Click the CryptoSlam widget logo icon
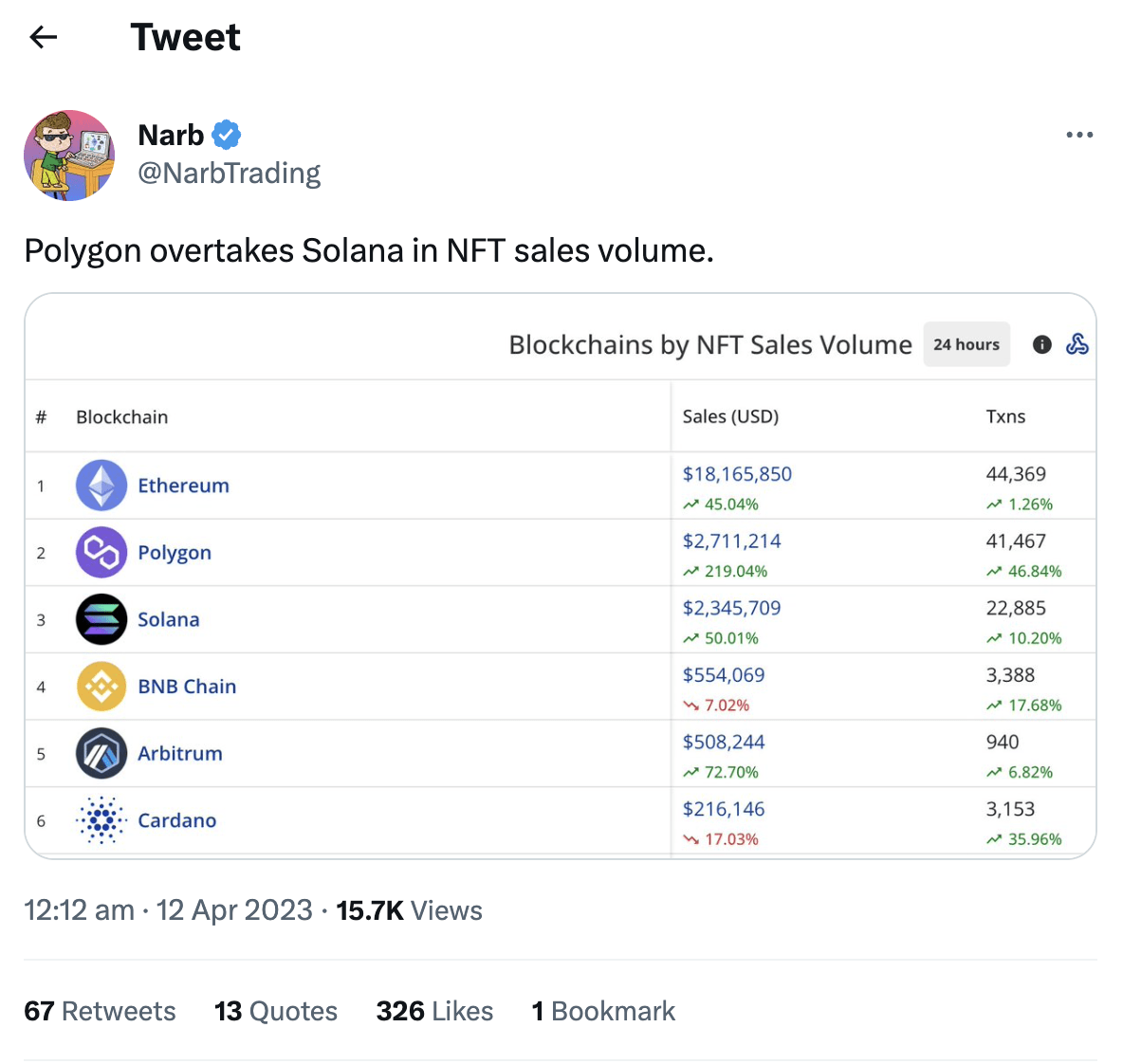This screenshot has height=1064, width=1123. pyautogui.click(x=1077, y=344)
